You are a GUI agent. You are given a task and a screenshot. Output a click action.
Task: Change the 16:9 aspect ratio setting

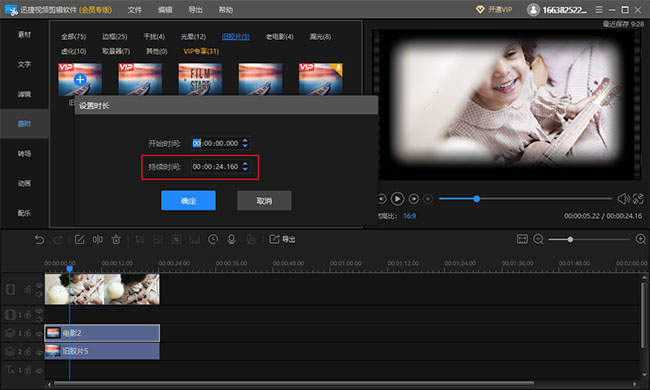[x=409, y=216]
